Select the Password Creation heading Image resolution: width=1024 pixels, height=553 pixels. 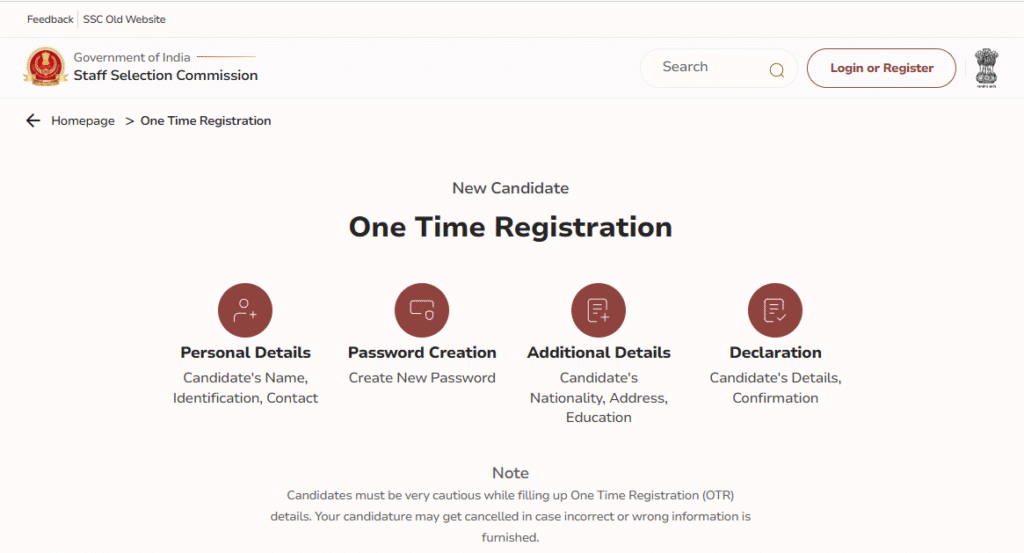pos(422,352)
